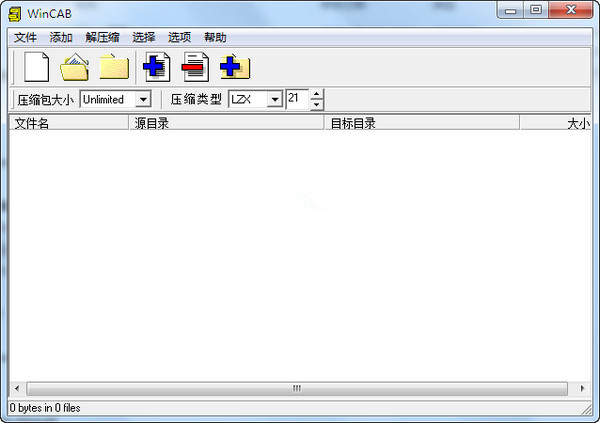The height and width of the screenshot is (423, 600).
Task: Sort by 大小 column header
Action: point(556,123)
